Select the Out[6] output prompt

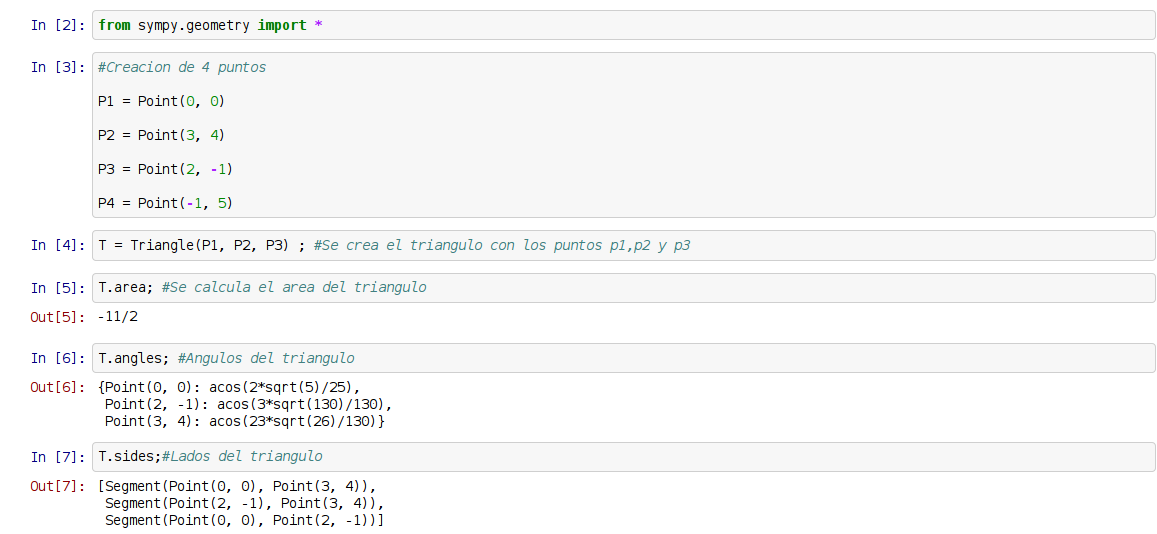click(58, 387)
